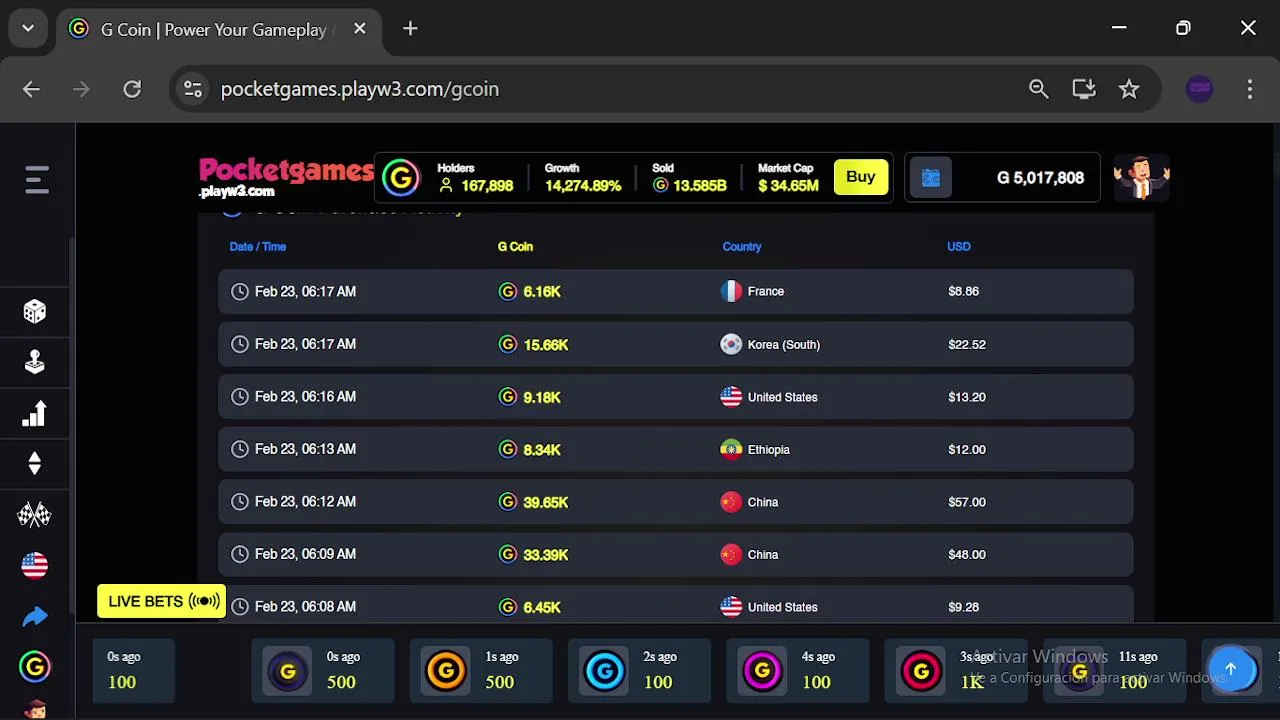
Task: Go back to the previous page
Action: pos(32,89)
